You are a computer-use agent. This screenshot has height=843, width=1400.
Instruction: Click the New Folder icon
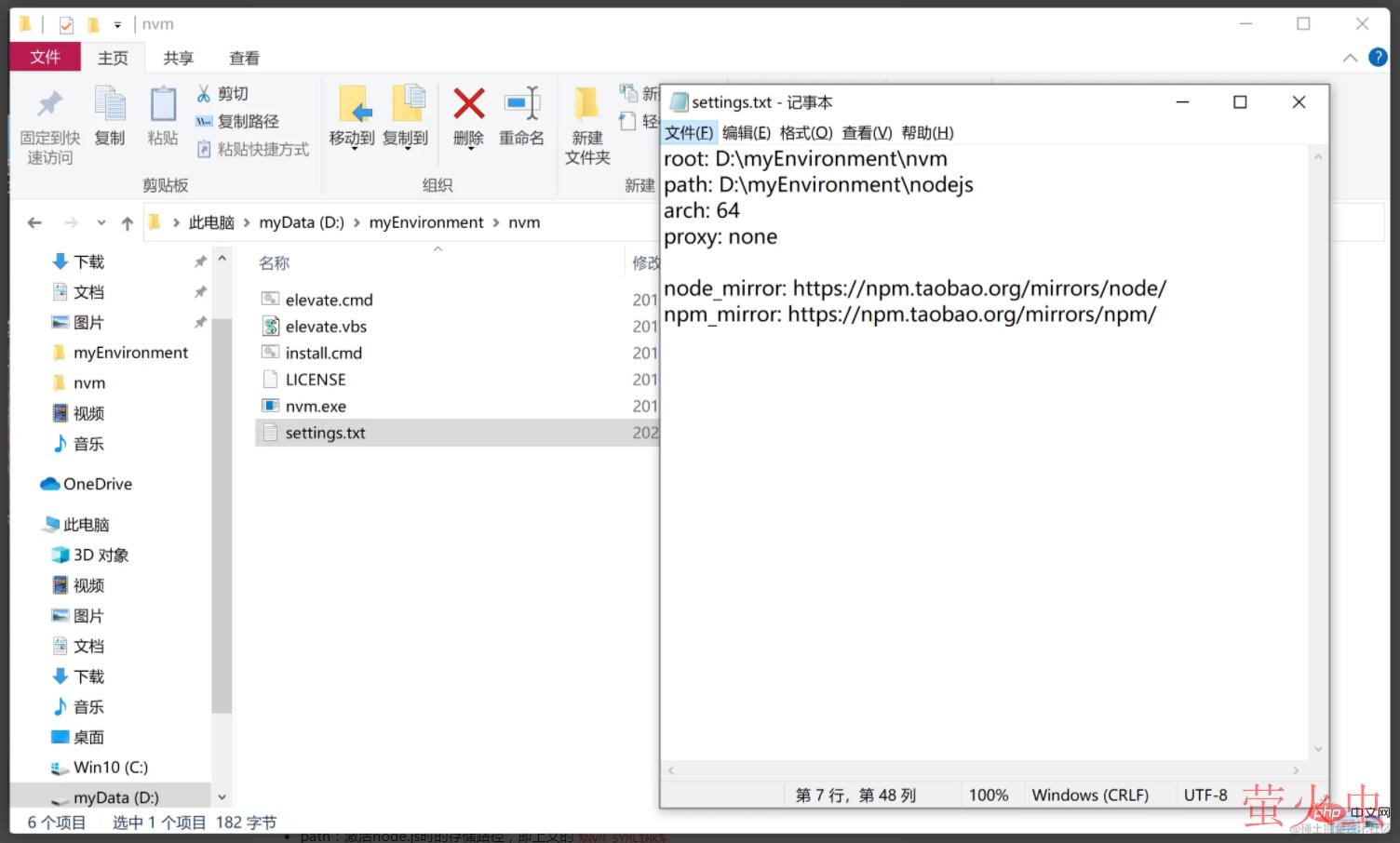point(586,104)
